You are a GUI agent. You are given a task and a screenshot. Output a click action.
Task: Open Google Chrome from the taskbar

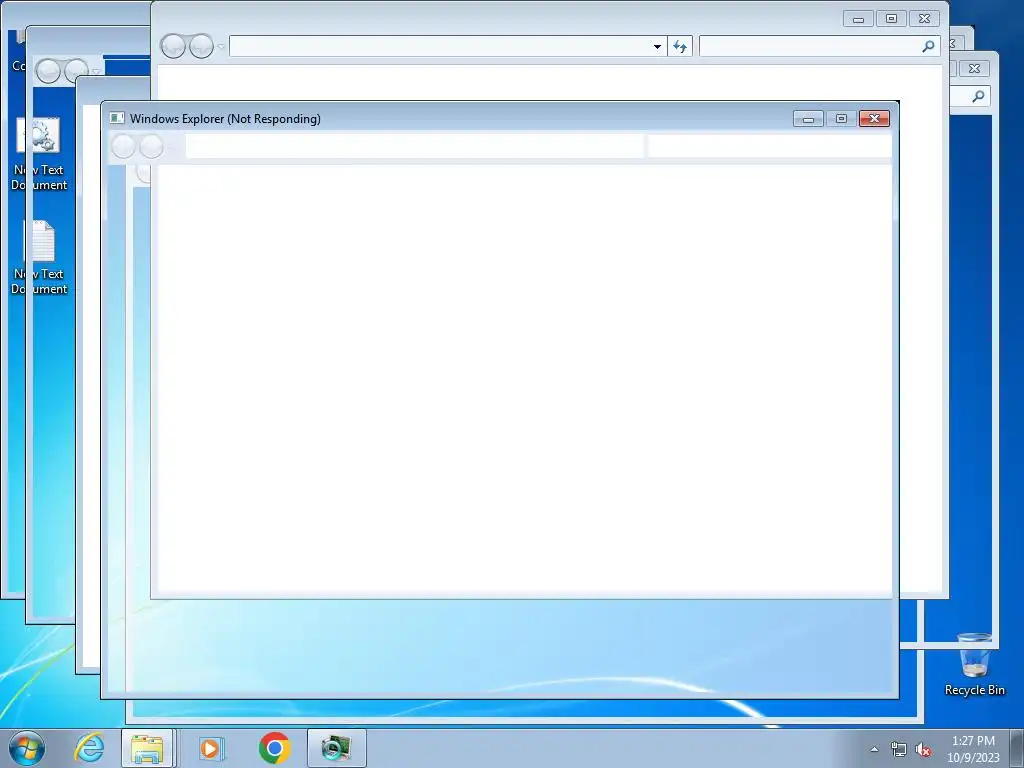[x=274, y=748]
